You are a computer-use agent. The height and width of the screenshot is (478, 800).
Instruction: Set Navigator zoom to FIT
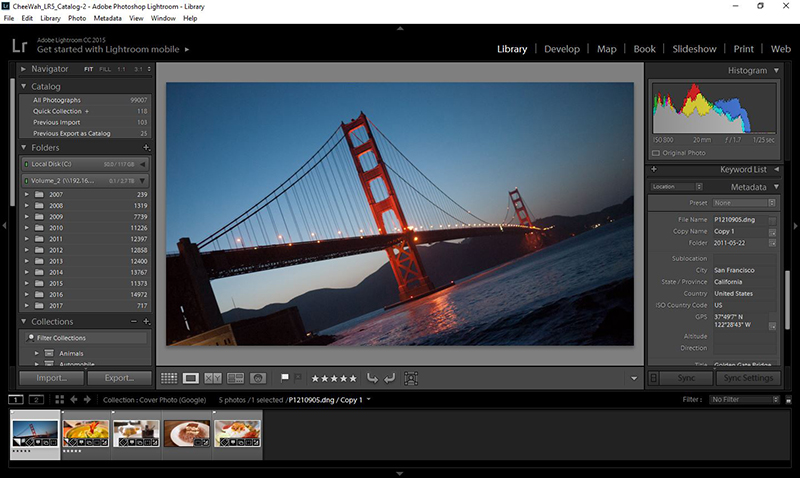pyautogui.click(x=88, y=69)
